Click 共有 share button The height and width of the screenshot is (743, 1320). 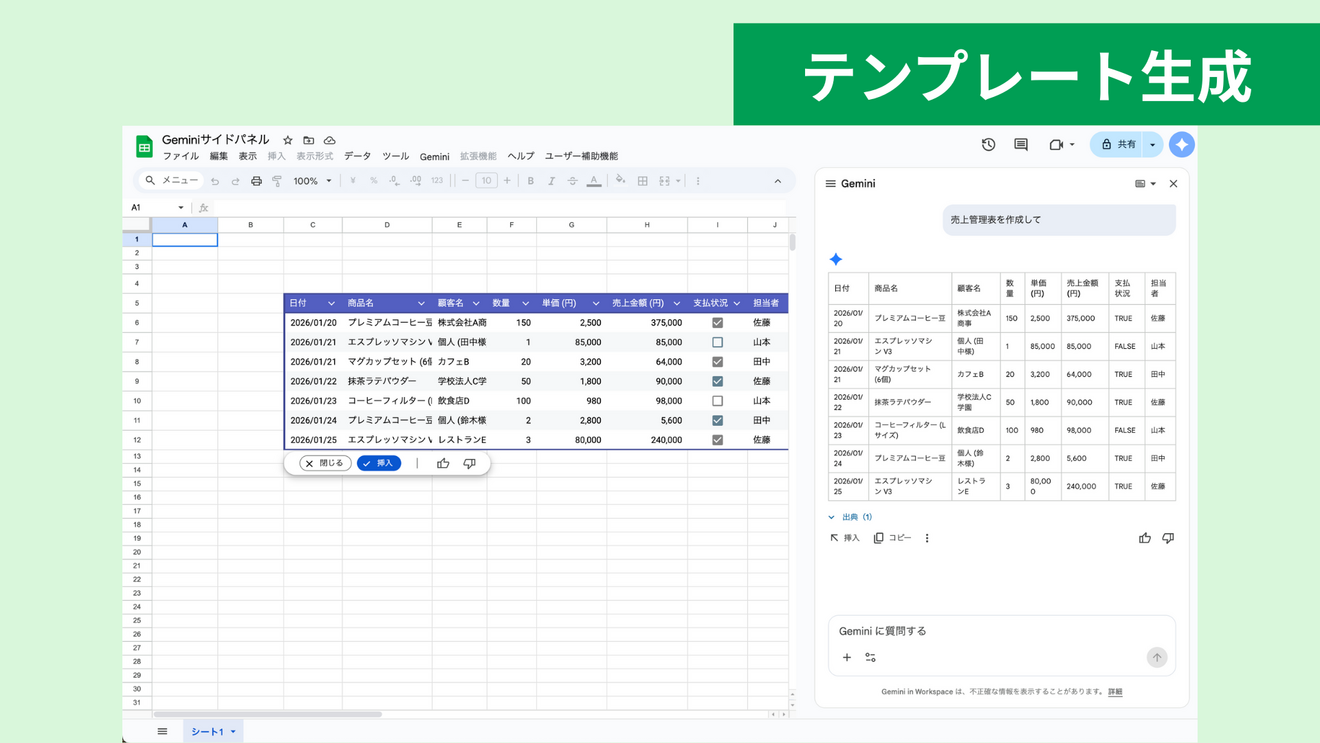click(1118, 145)
